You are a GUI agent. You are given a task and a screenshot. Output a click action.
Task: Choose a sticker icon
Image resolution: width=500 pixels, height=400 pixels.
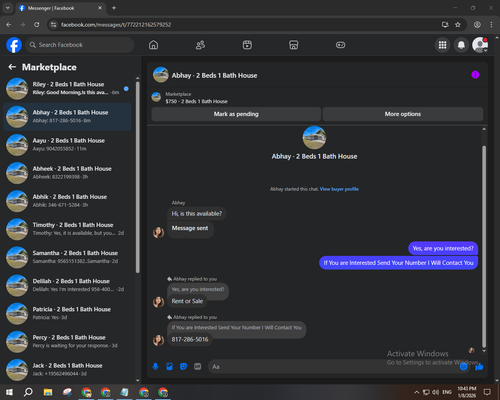[183, 367]
